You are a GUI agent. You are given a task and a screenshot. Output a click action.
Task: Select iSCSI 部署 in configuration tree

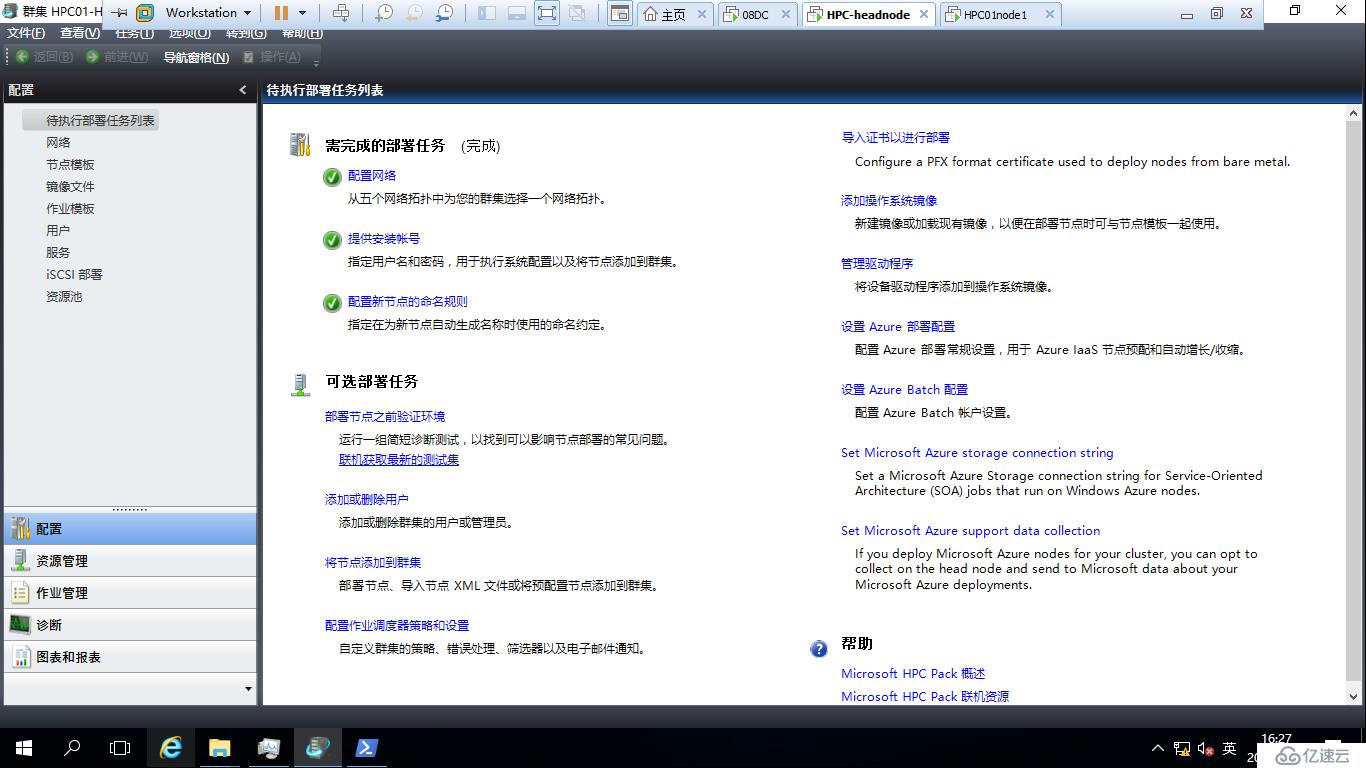coord(74,274)
